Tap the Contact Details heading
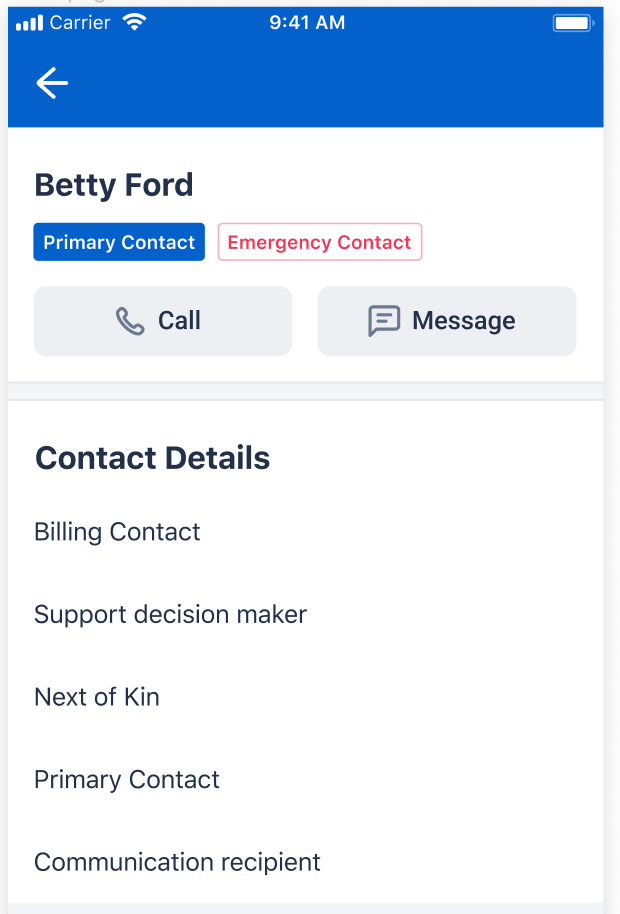620x914 pixels. tap(153, 458)
